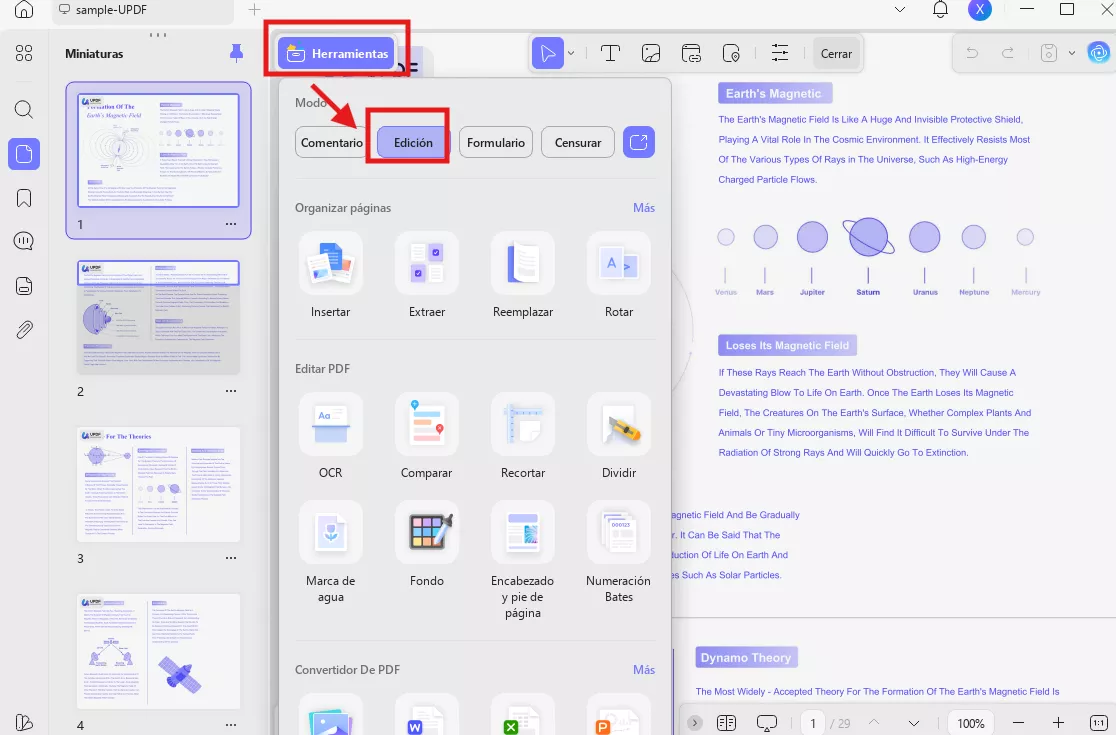The image size is (1116, 735).
Task: Open the notifications bell
Action: pyautogui.click(x=940, y=10)
